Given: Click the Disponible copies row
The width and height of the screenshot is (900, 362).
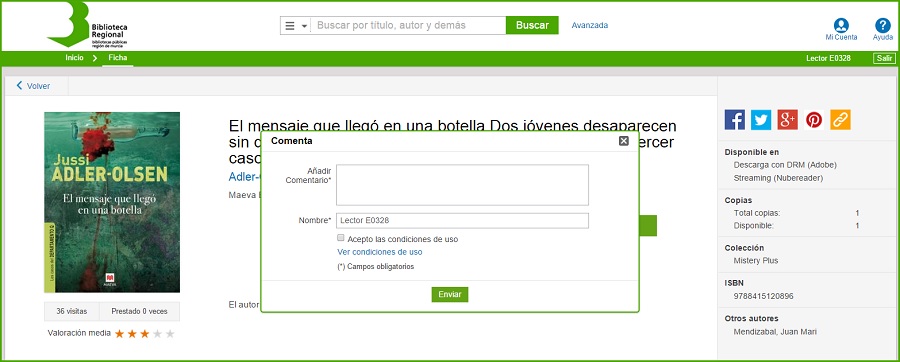Looking at the screenshot, I should (796, 225).
